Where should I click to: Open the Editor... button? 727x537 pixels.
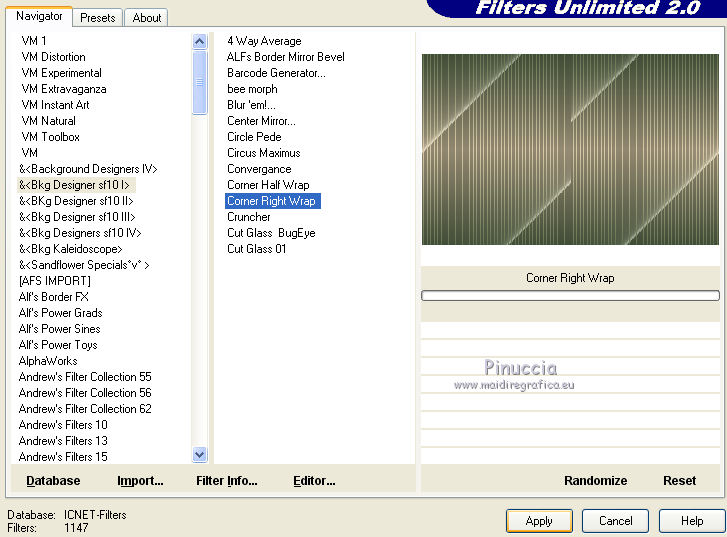[x=314, y=480]
